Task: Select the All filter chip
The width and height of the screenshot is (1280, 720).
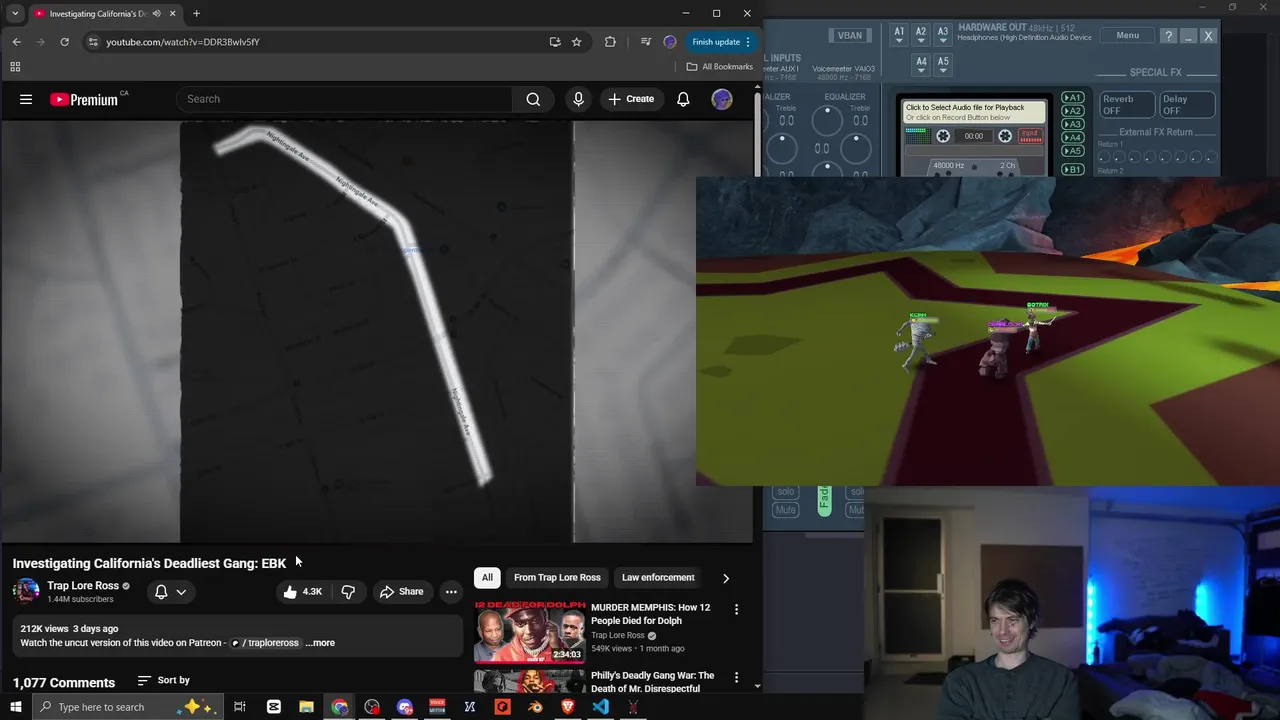Action: point(487,578)
